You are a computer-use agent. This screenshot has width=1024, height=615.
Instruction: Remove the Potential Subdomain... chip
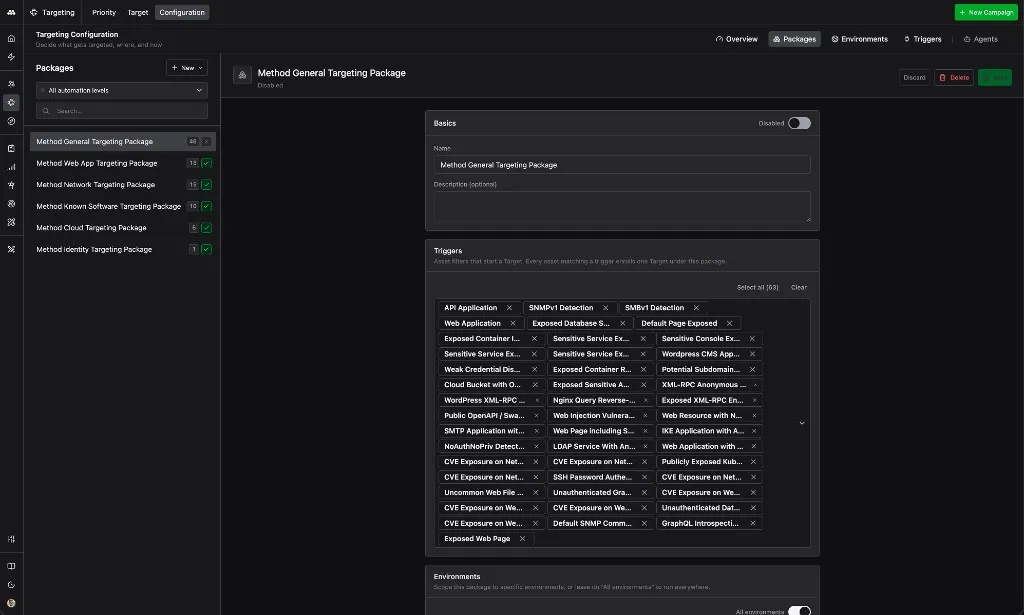tap(752, 370)
